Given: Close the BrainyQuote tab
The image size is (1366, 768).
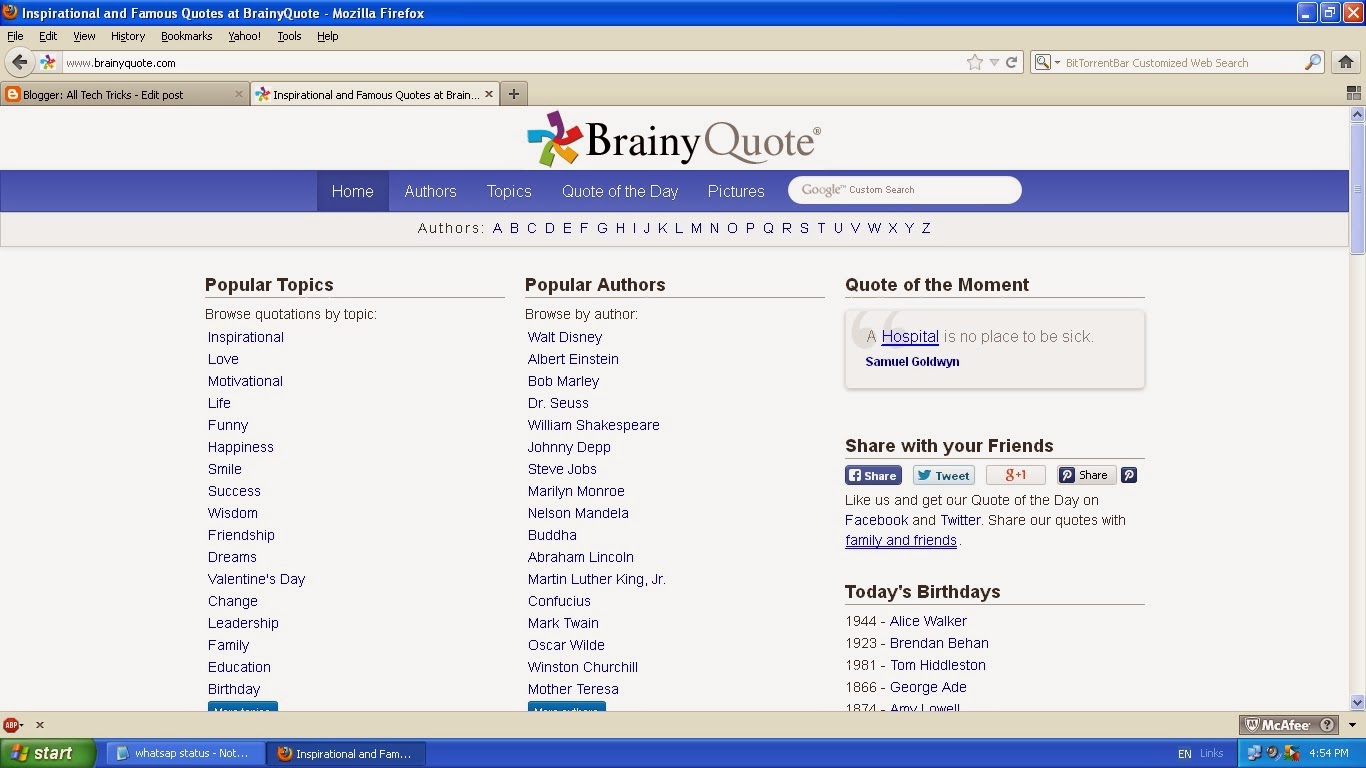Looking at the screenshot, I should [x=489, y=94].
